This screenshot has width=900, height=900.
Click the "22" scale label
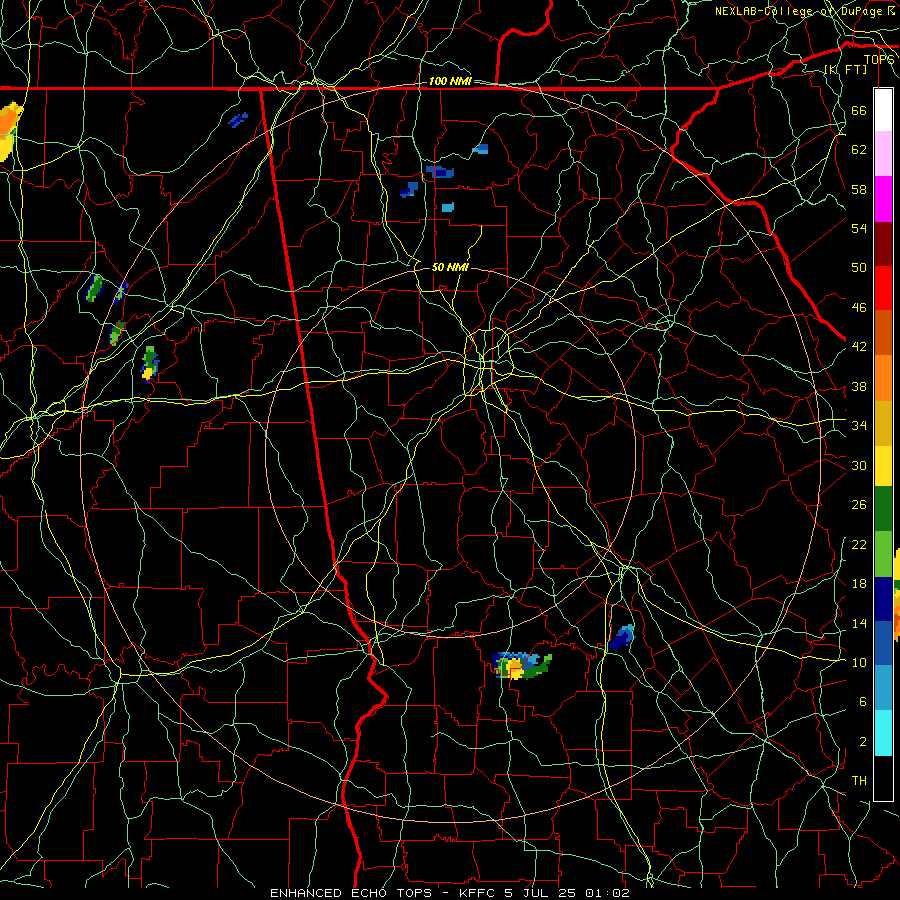tap(859, 544)
